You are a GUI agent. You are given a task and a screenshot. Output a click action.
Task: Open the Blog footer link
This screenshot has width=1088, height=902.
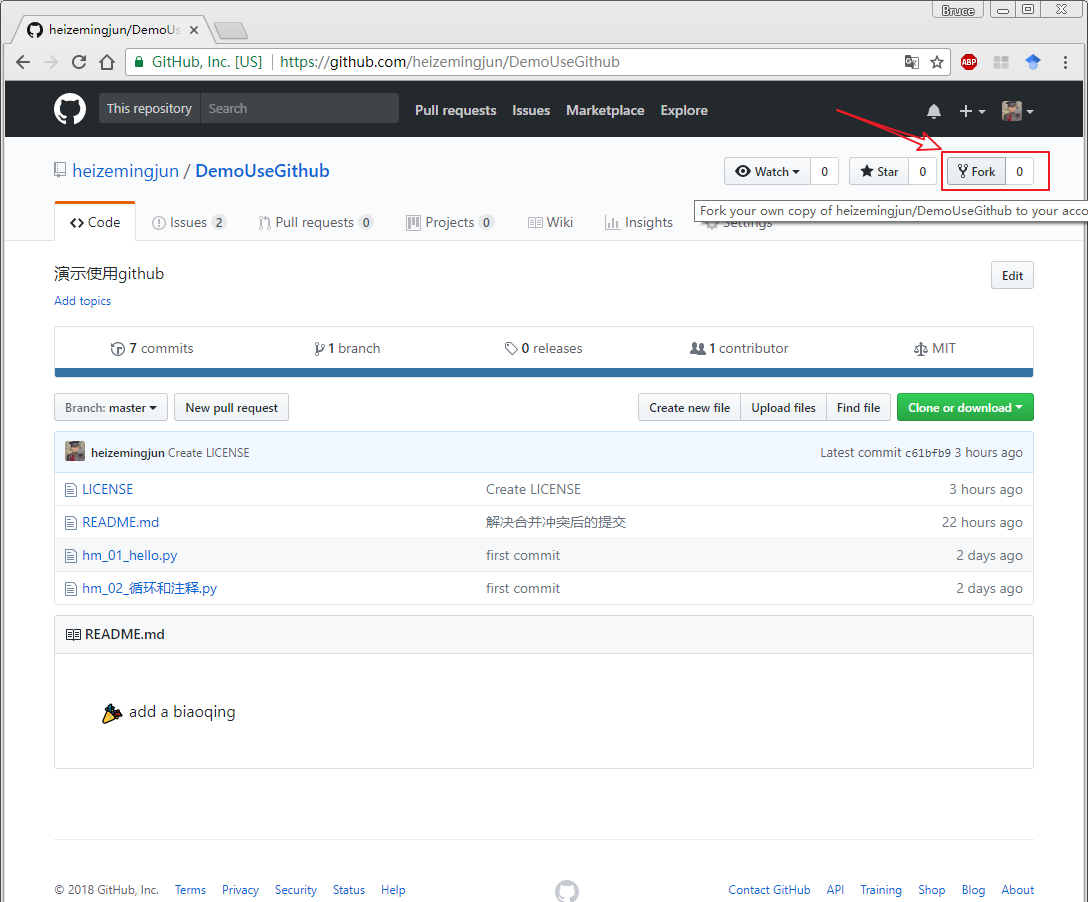[x=974, y=890]
